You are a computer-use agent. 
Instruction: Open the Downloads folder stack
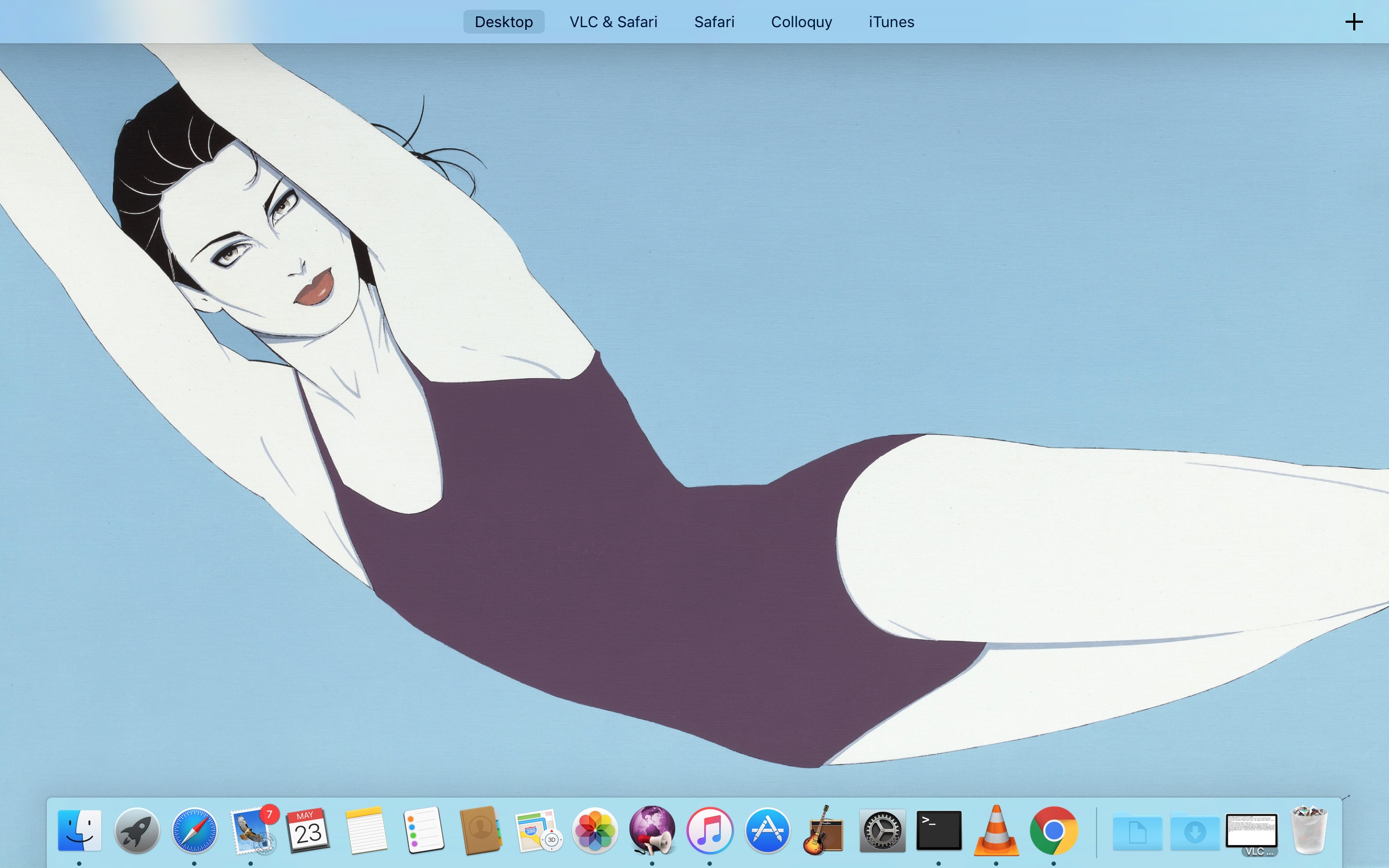pos(1195,831)
